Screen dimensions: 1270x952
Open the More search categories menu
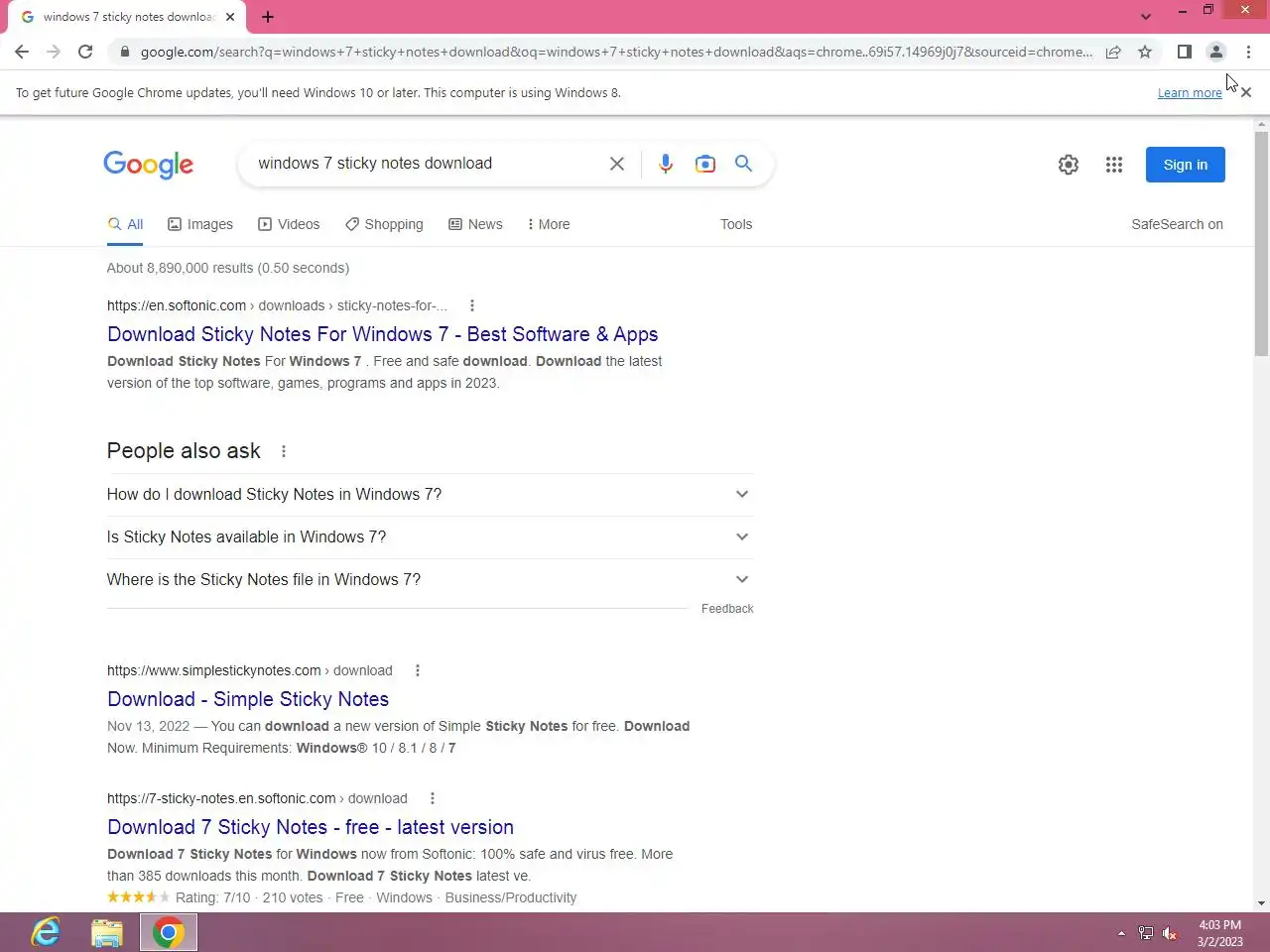coord(549,224)
